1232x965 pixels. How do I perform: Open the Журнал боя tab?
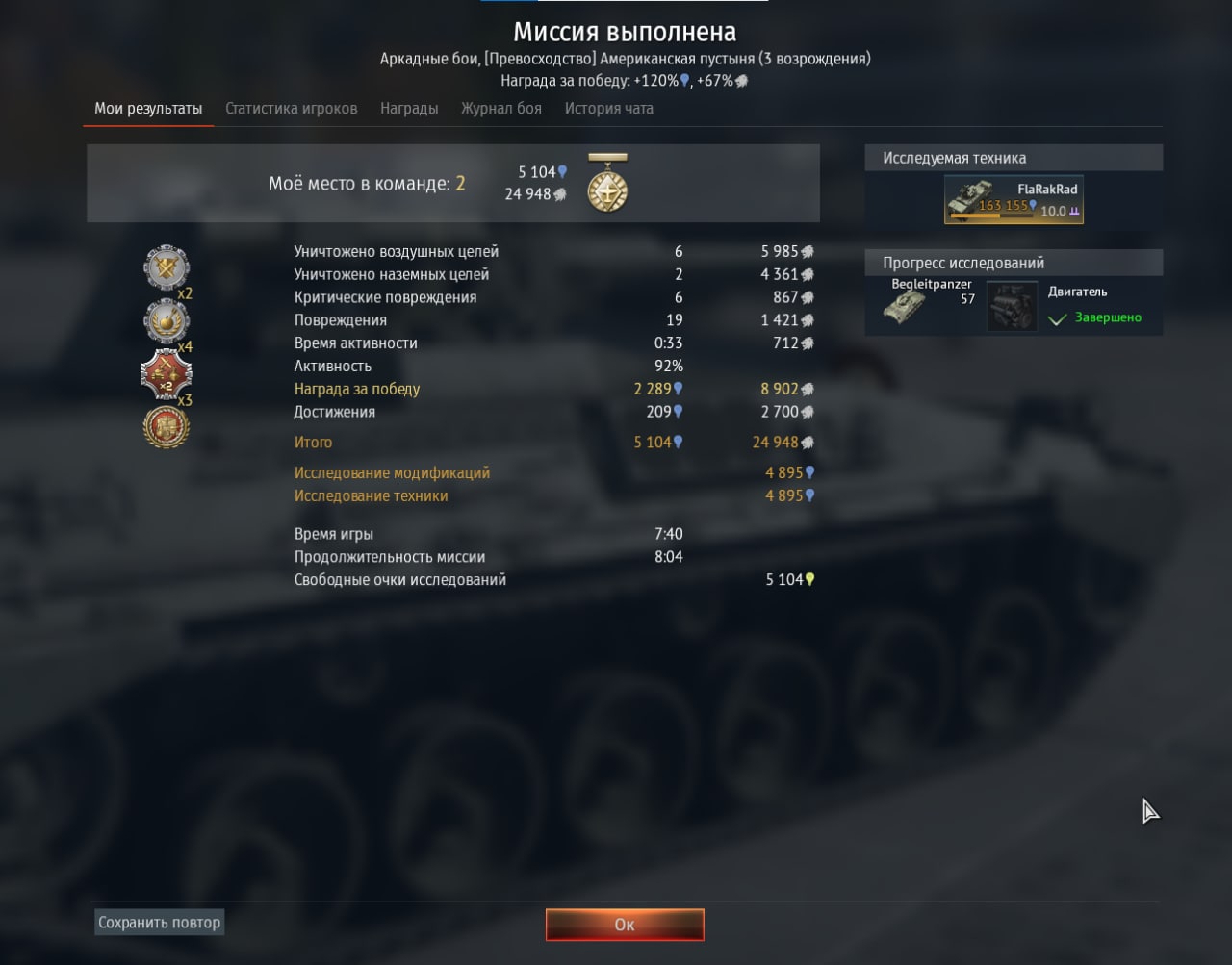pos(501,109)
